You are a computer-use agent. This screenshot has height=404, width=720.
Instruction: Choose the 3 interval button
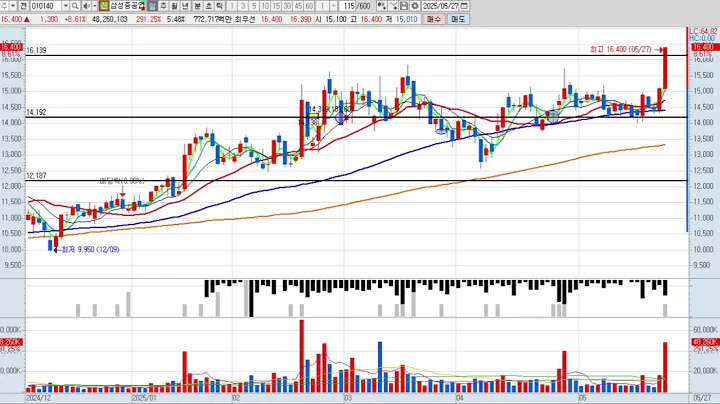point(243,6)
